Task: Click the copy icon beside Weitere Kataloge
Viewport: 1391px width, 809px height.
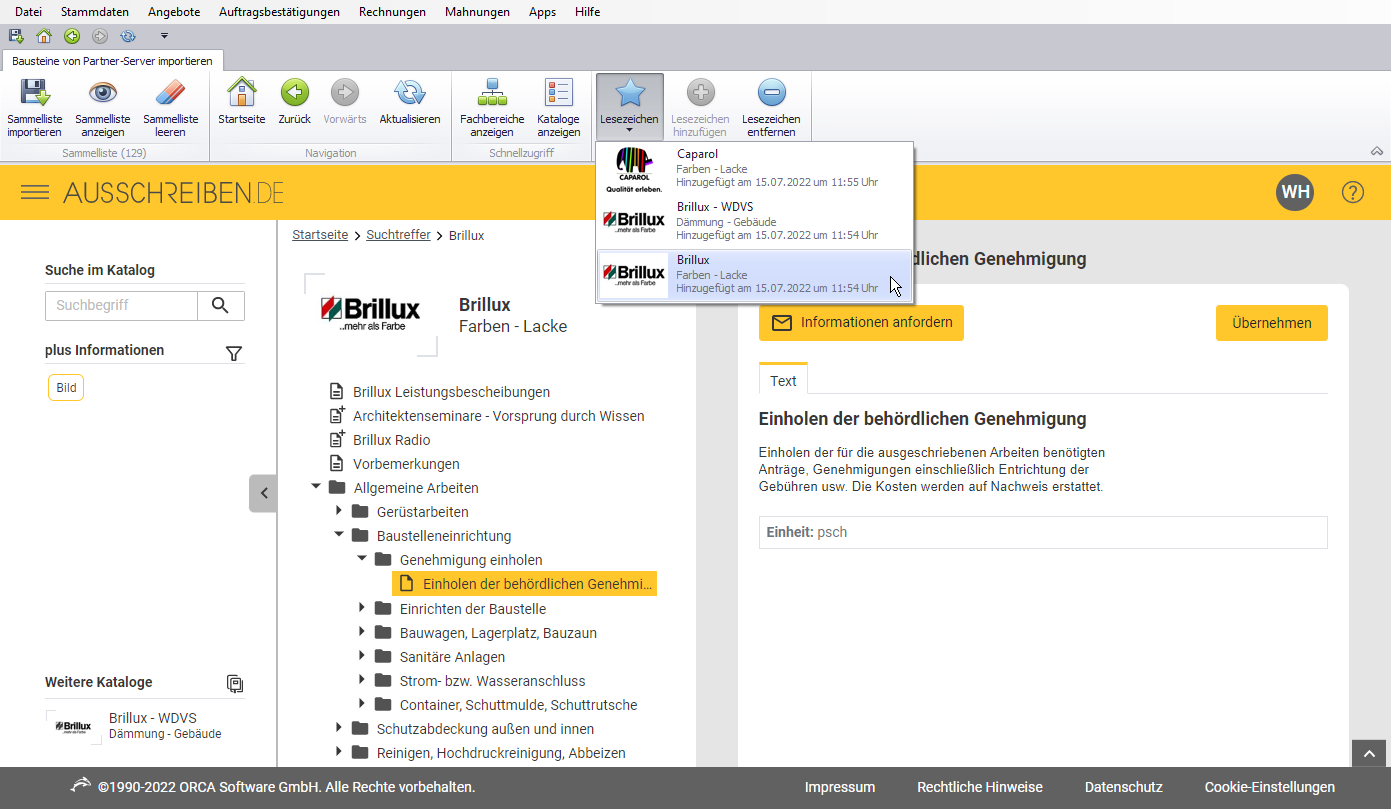Action: point(235,684)
